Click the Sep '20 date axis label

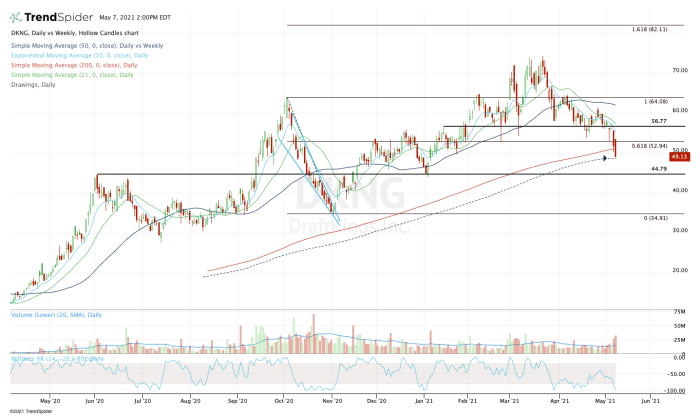(237, 401)
